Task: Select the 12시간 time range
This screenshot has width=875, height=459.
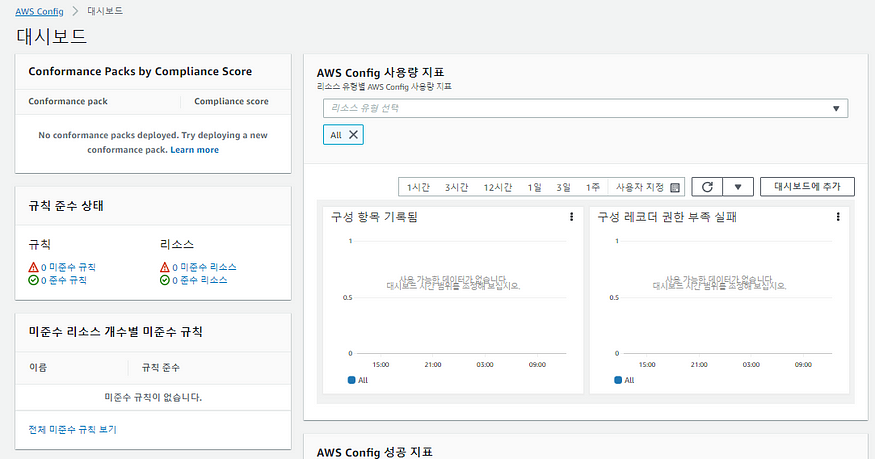Action: tap(498, 187)
